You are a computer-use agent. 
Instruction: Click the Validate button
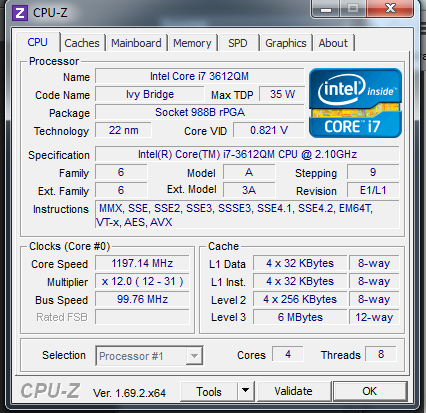click(x=293, y=391)
